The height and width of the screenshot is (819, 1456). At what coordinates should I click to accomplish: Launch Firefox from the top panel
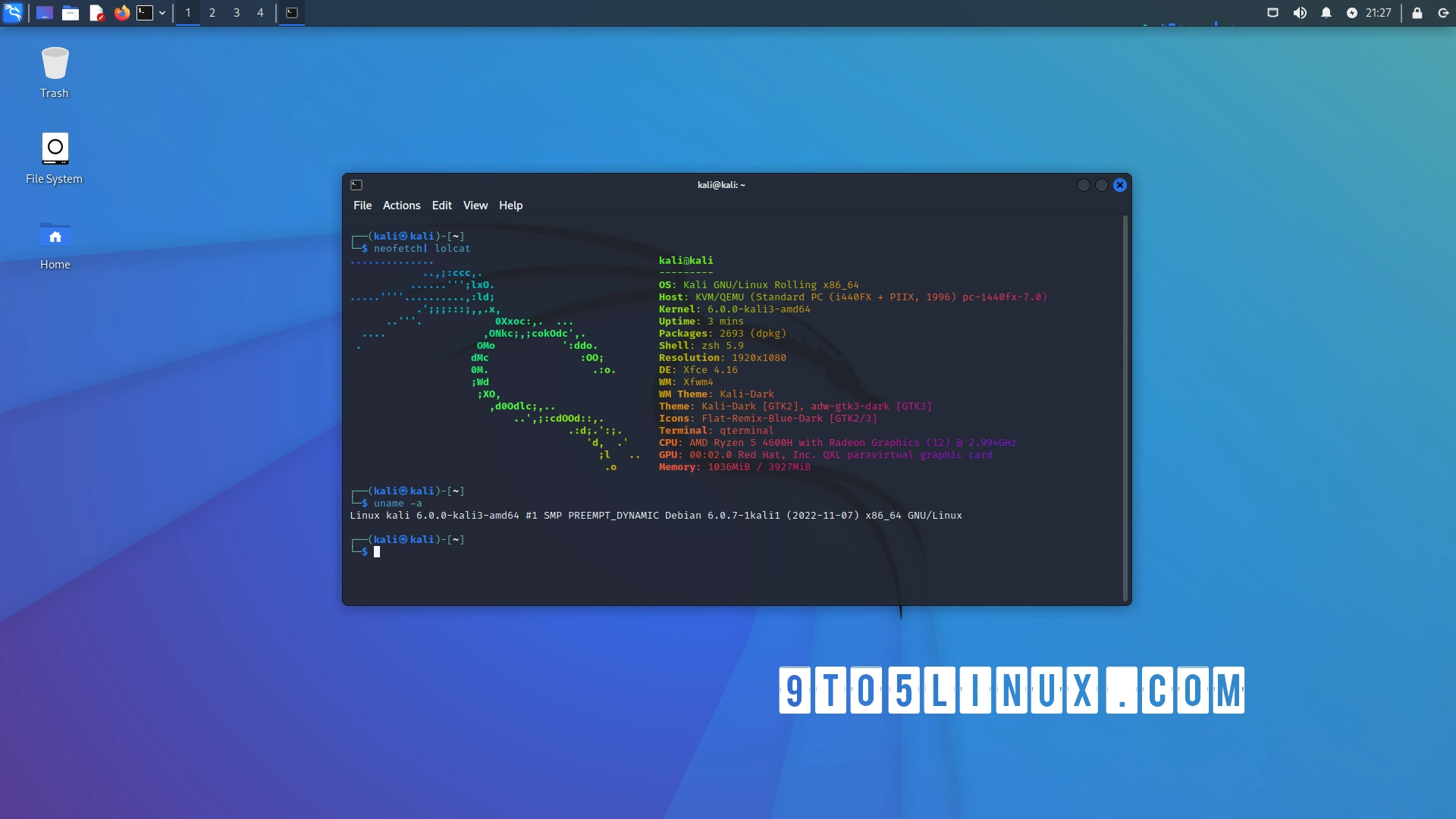point(122,13)
